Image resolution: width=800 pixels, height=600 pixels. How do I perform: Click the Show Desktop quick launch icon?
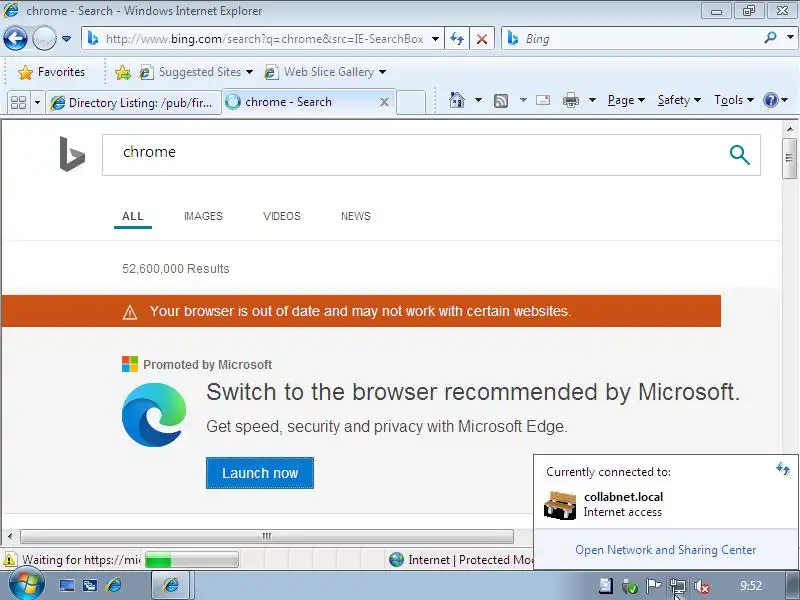(67, 585)
